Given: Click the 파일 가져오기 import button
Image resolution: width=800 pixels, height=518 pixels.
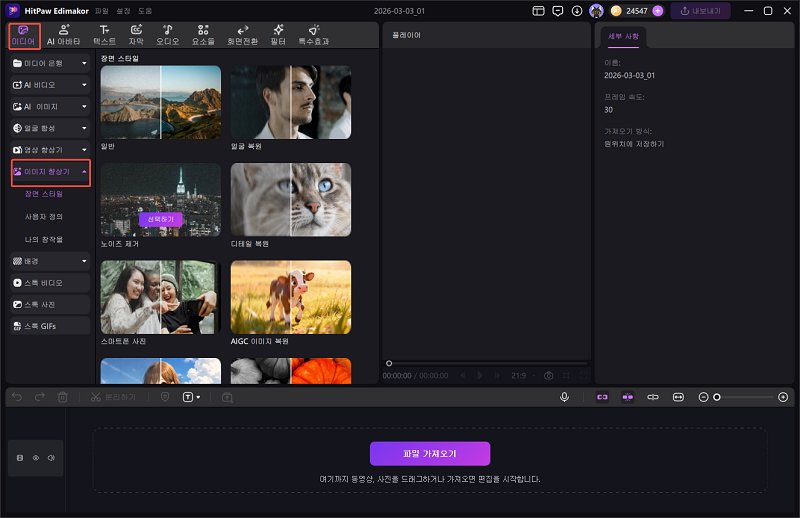Looking at the screenshot, I should coord(430,454).
